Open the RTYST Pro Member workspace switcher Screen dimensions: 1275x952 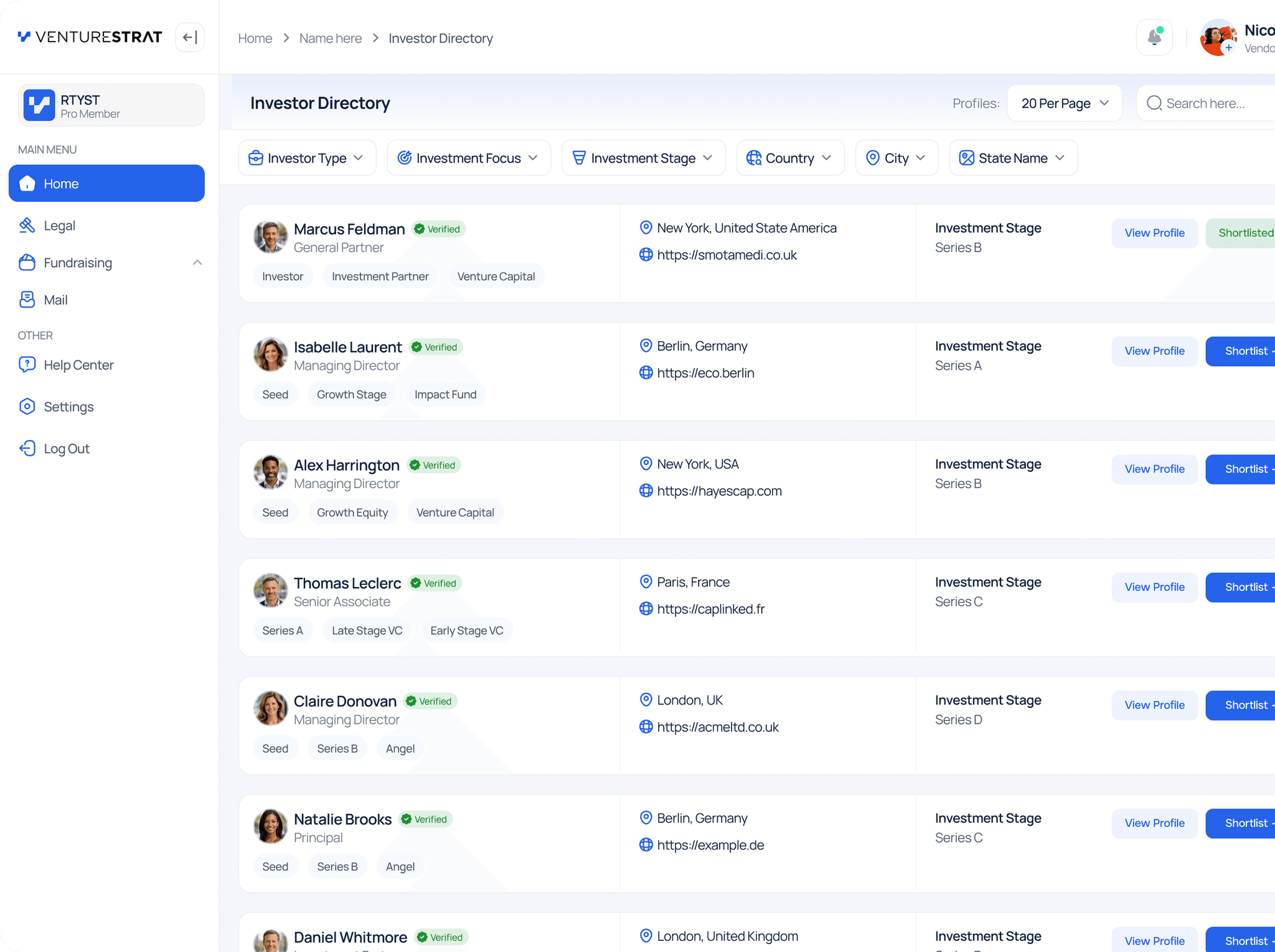(111, 105)
